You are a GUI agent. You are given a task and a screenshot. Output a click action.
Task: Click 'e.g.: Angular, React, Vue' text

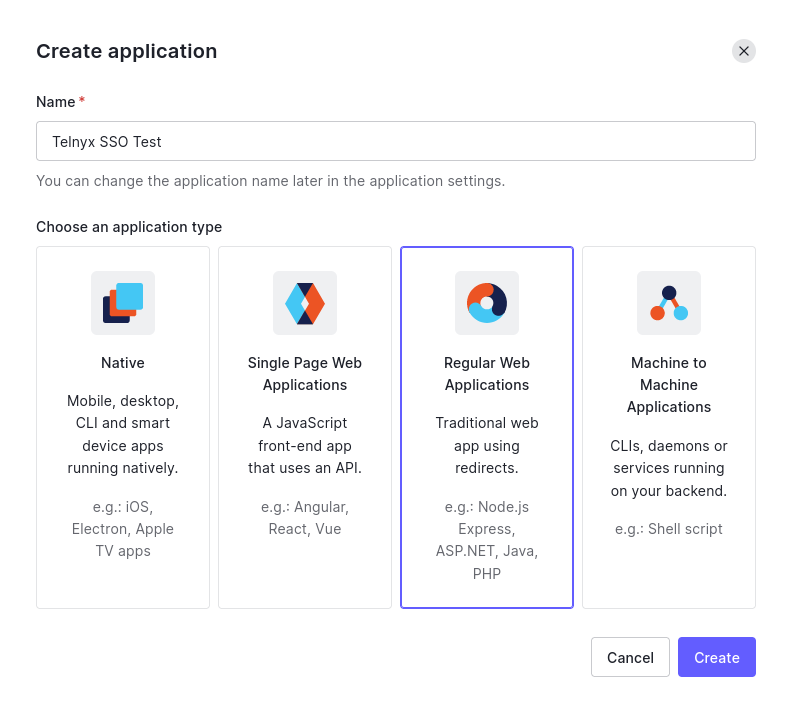[x=305, y=518]
